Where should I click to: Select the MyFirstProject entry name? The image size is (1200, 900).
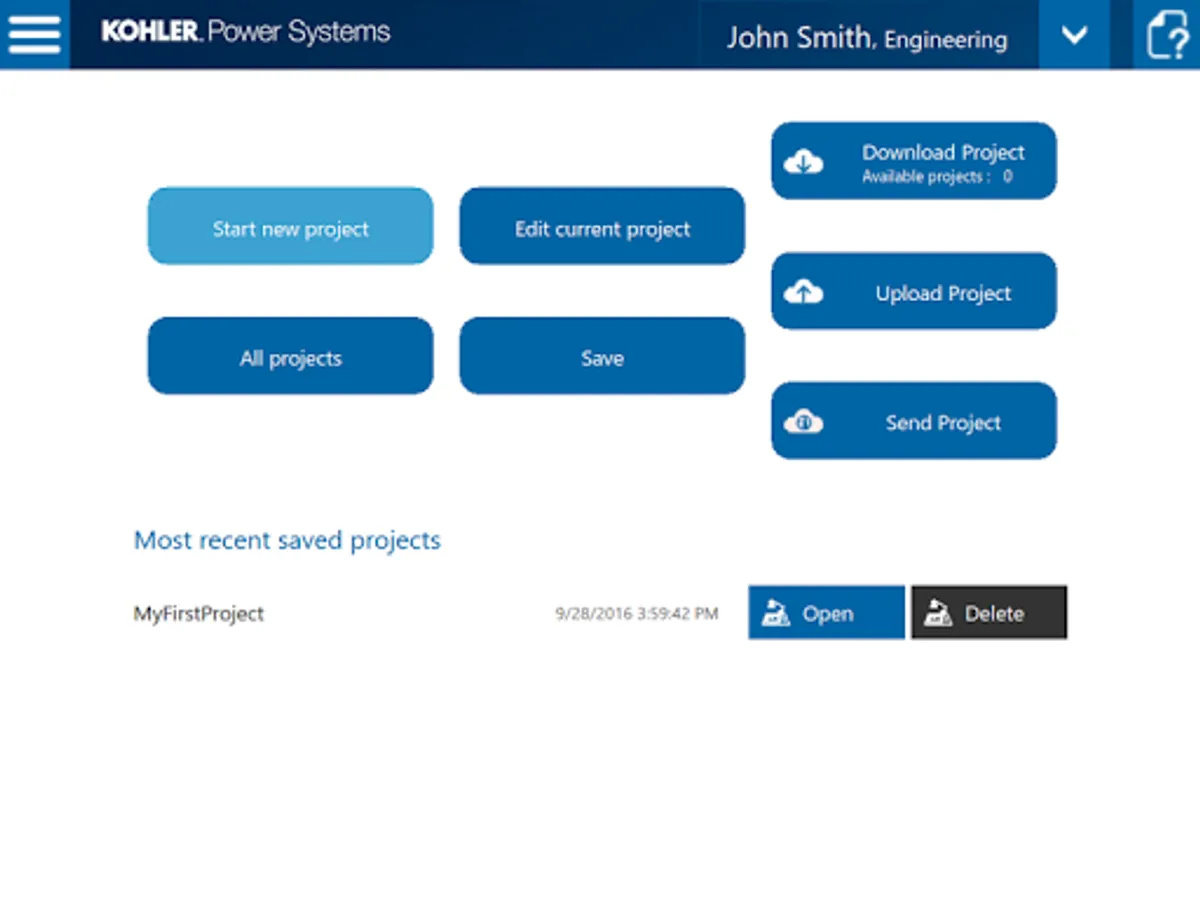pos(199,614)
